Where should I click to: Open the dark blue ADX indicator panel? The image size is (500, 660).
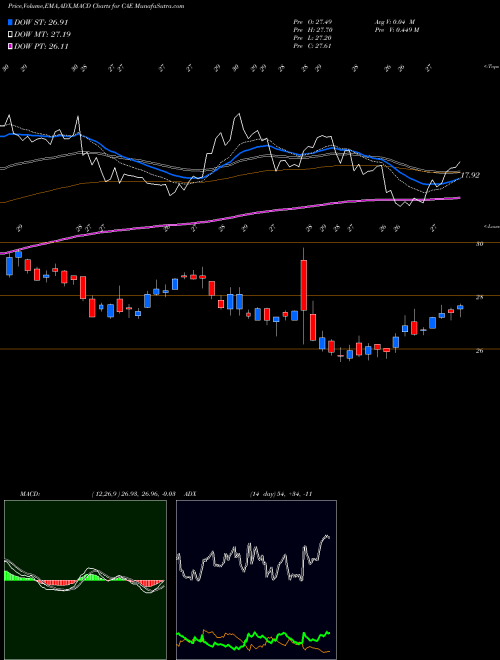[x=256, y=580]
